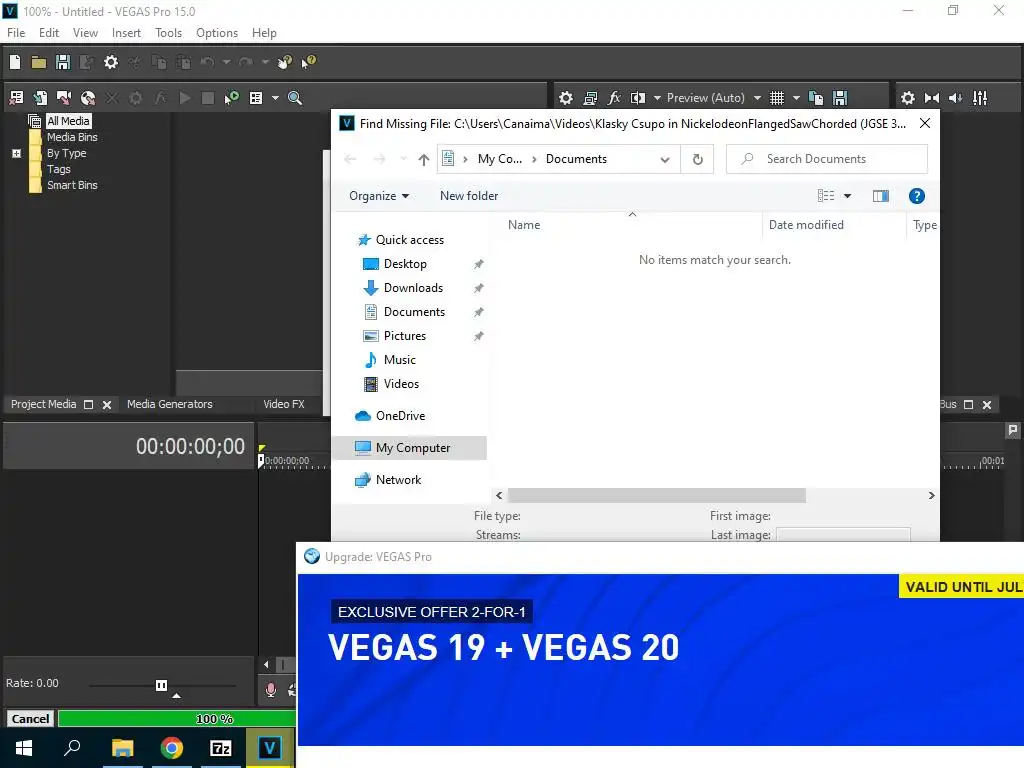Image resolution: width=1024 pixels, height=768 pixels.
Task: Switch to the Media Generators tab
Action: pos(169,404)
